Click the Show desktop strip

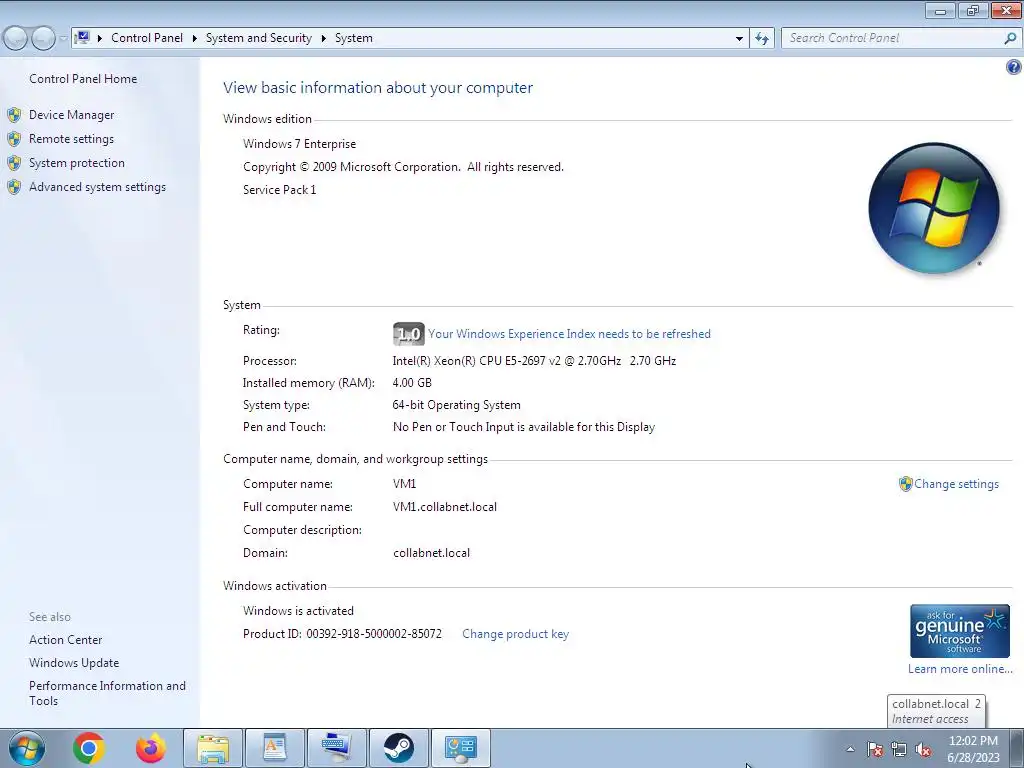(1017, 748)
